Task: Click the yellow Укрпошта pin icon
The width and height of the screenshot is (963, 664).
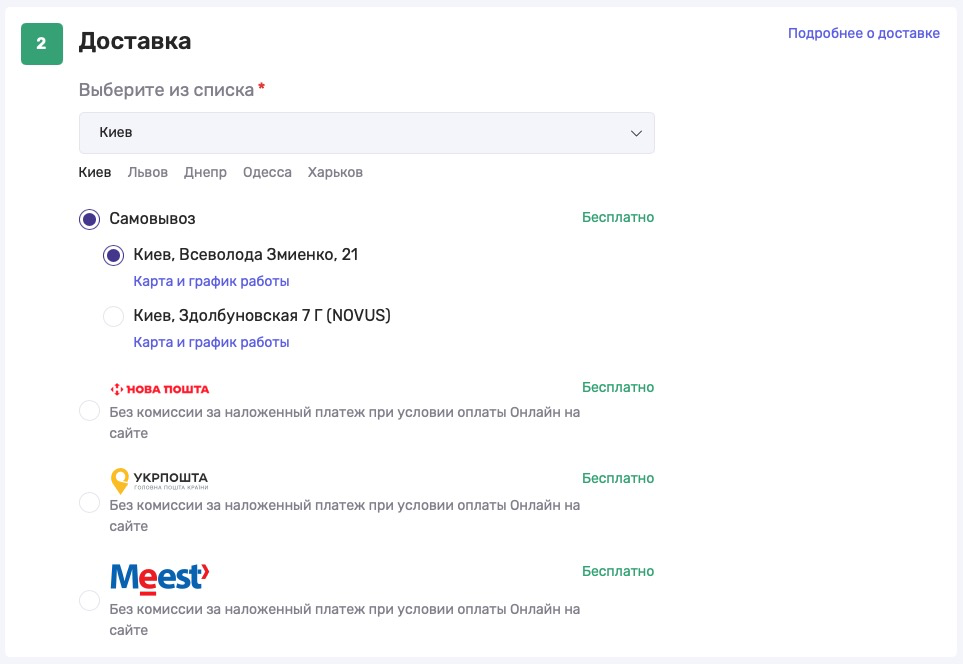Action: [x=118, y=477]
